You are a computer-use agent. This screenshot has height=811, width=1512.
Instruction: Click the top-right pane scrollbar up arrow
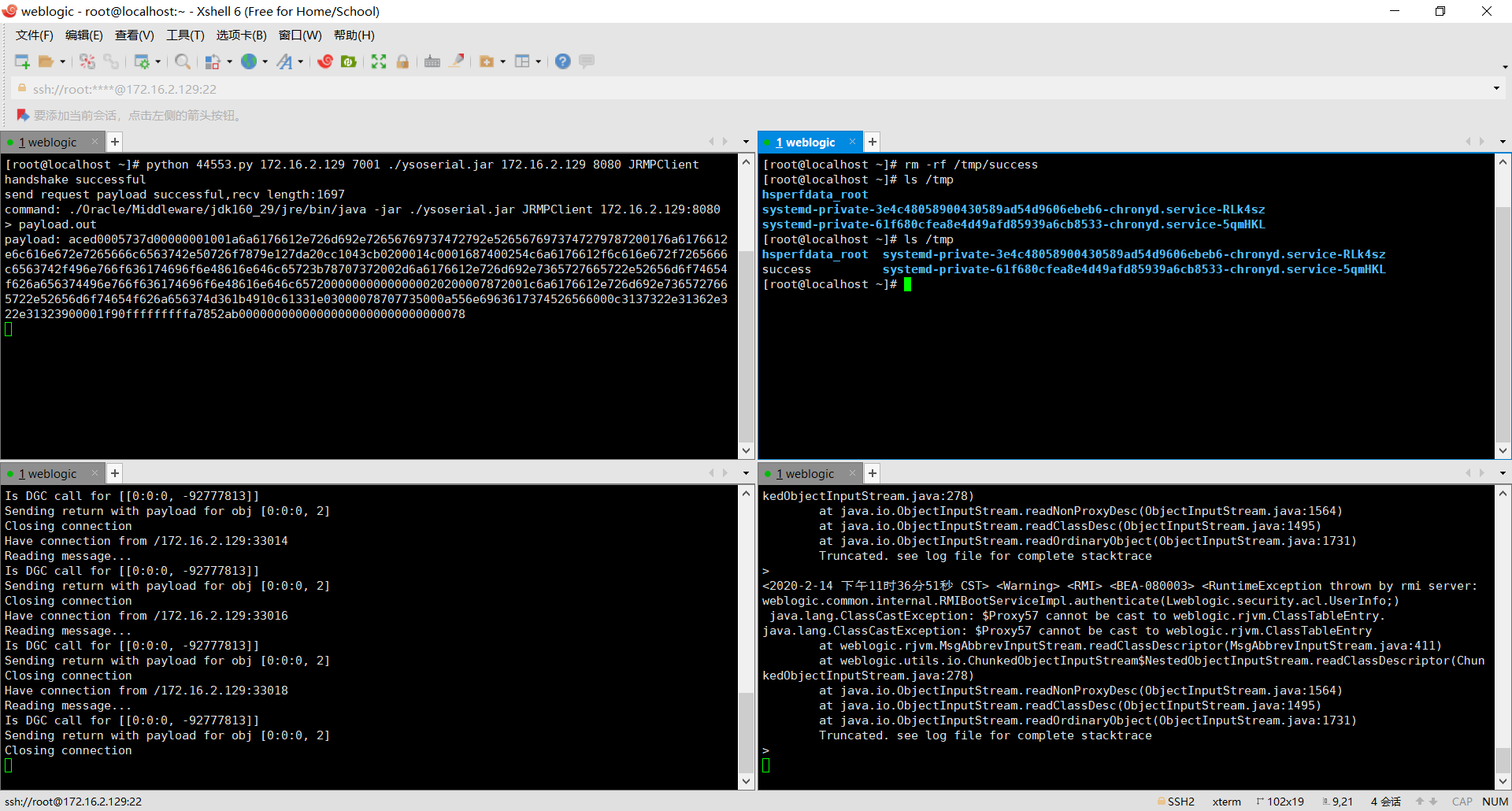[1503, 162]
